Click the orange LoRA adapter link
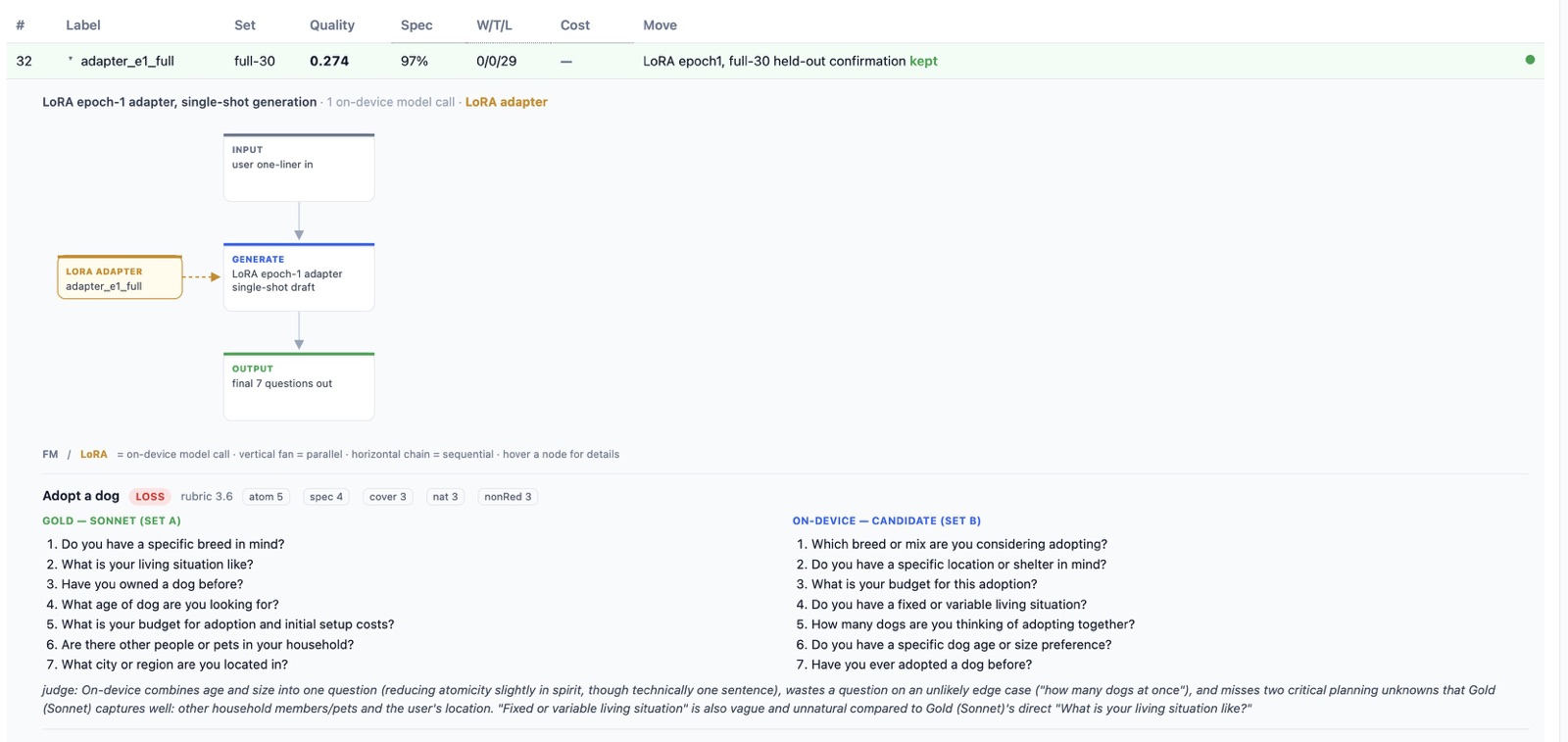 pos(506,102)
